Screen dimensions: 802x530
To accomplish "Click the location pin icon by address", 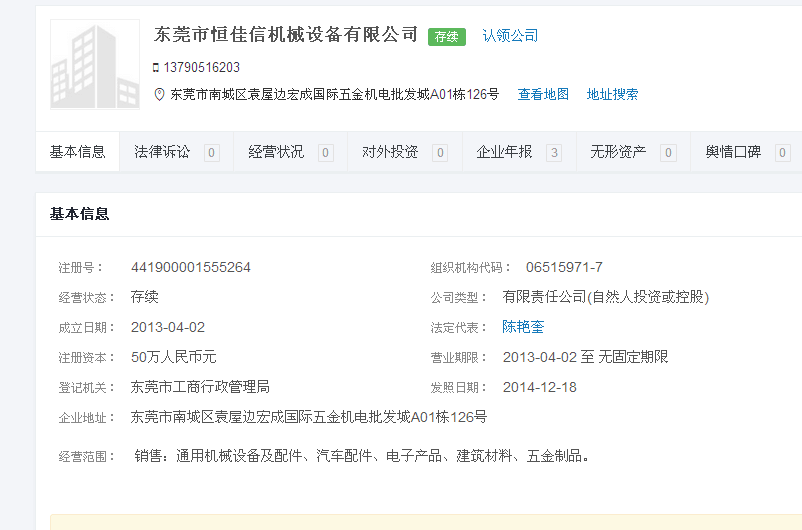I will click(158, 95).
